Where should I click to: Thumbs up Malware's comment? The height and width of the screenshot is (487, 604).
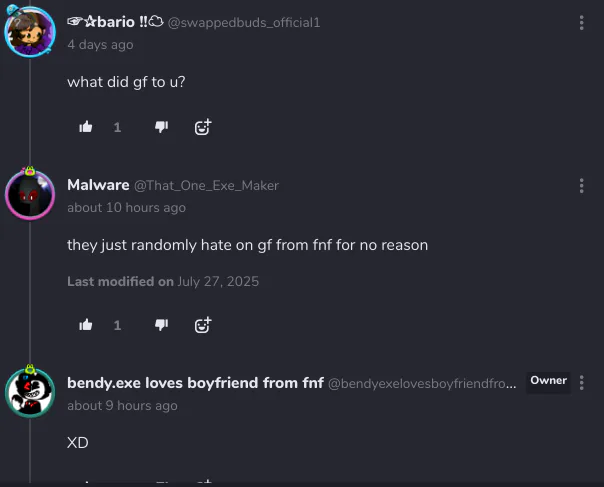click(86, 325)
